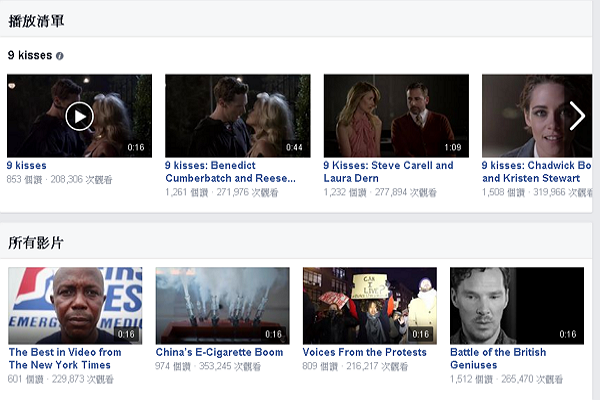
Task: Open 9 kisses: Benedict Cumberbatch and Reese link
Action: click(231, 172)
